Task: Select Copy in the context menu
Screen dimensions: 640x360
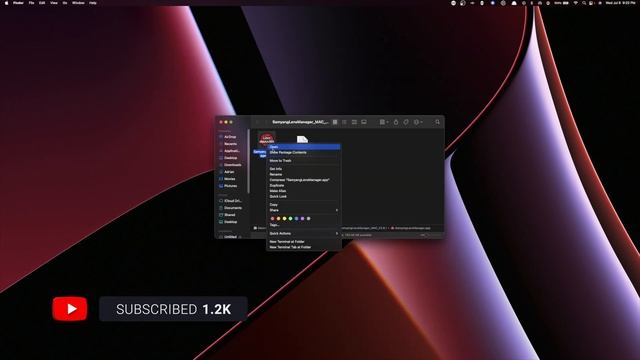Action: tap(303, 204)
